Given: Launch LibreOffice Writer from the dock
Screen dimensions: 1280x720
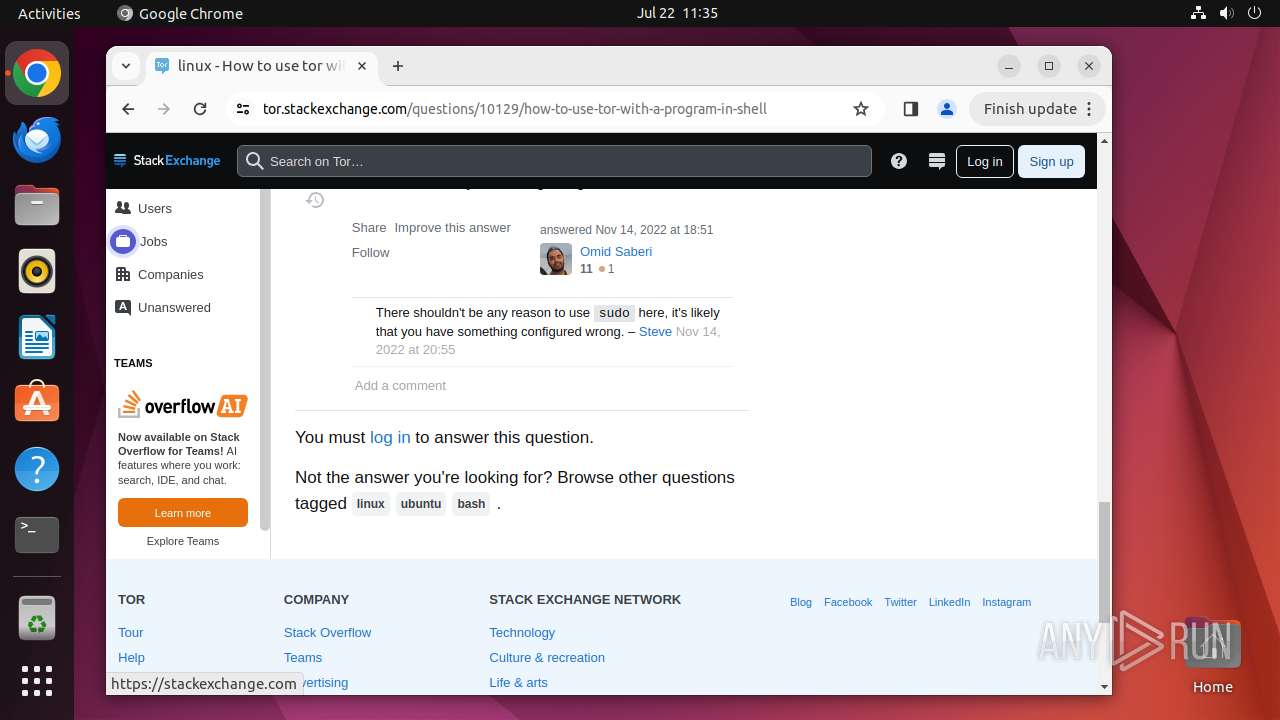Looking at the screenshot, I should click(37, 337).
